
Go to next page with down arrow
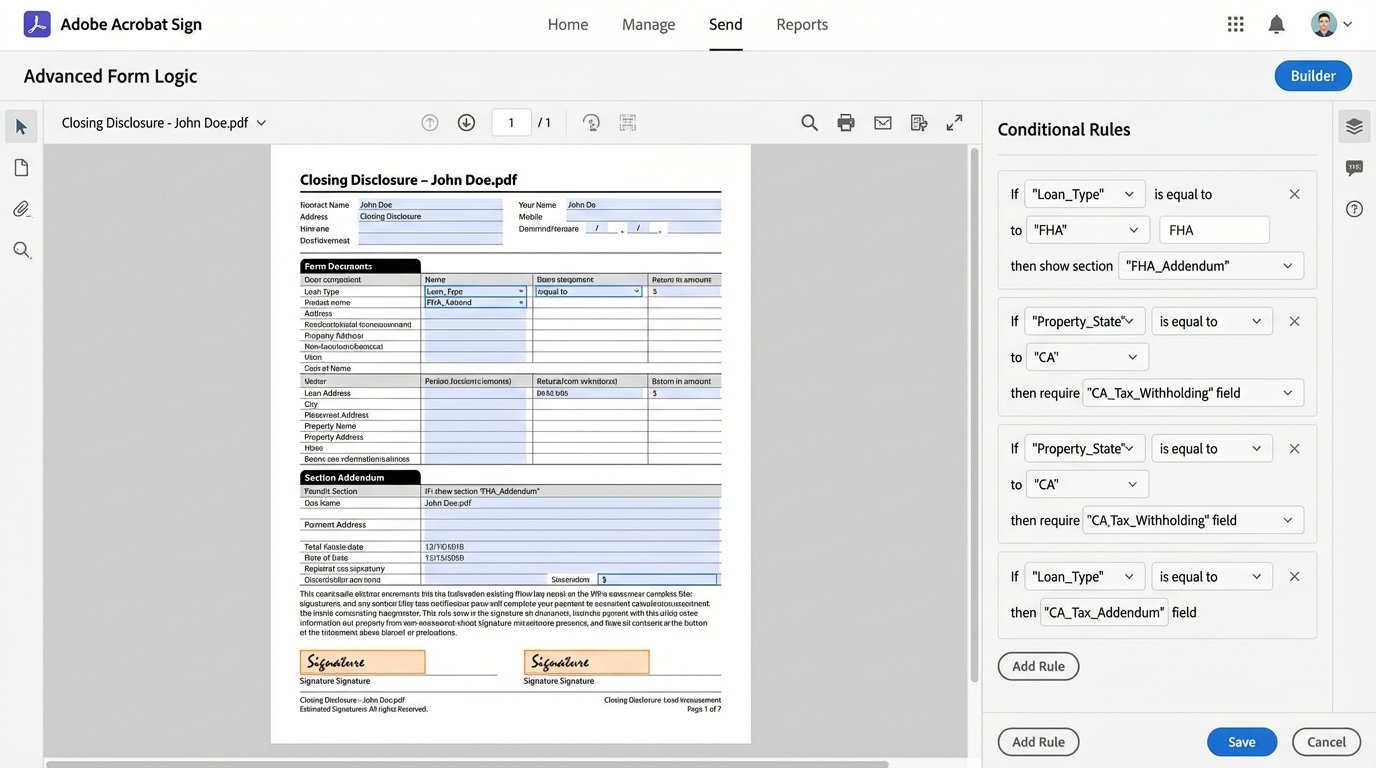466,122
